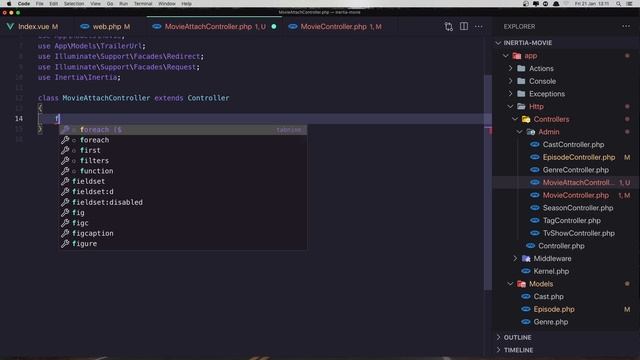Open the View menu
The width and height of the screenshot is (640, 360).
click(96, 4)
